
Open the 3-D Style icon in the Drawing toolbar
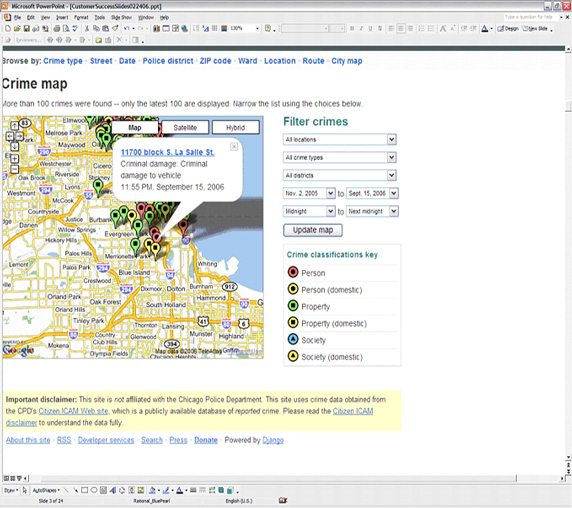coord(231,490)
